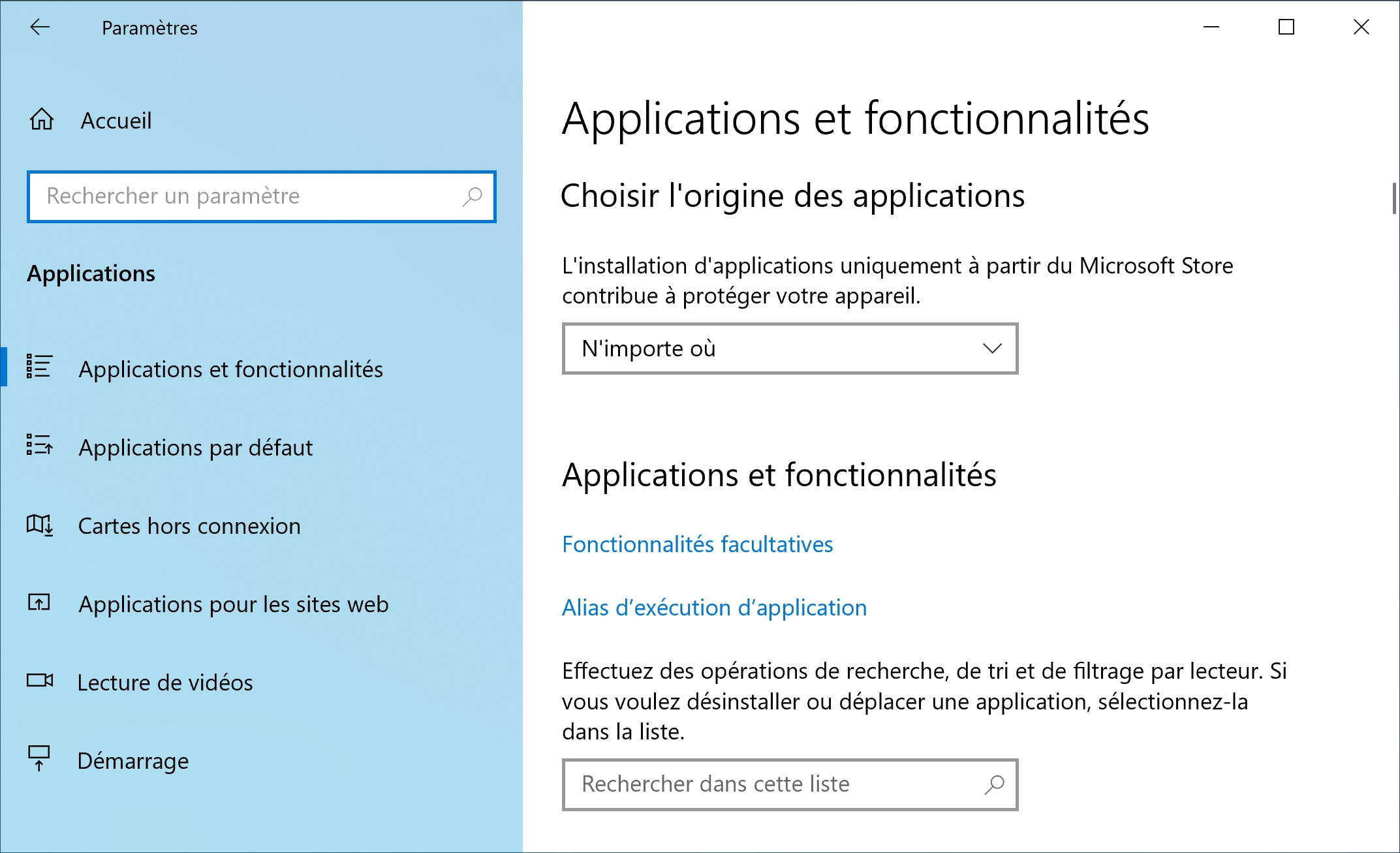Click the Démarrage startup icon
The image size is (1400, 853).
pyautogui.click(x=39, y=758)
